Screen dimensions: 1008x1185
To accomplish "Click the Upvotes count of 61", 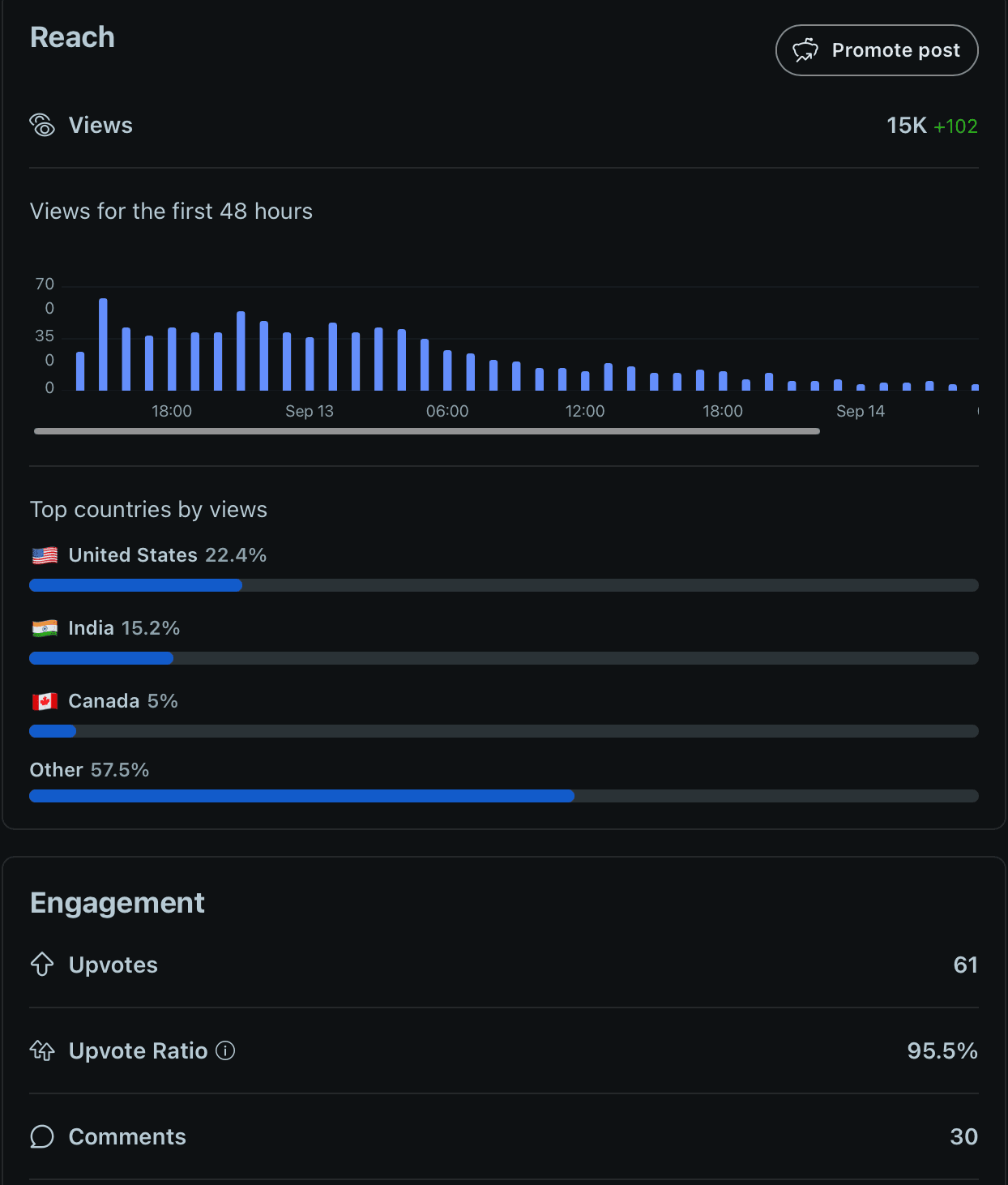I will click(x=965, y=965).
